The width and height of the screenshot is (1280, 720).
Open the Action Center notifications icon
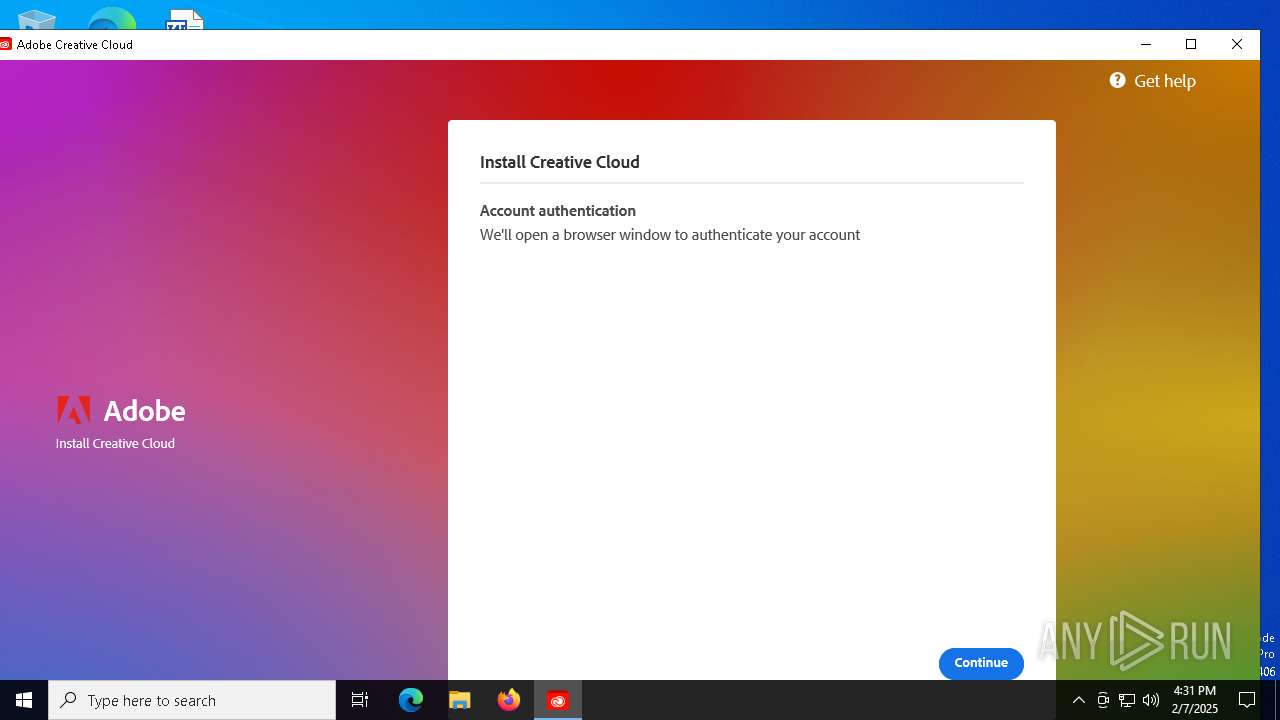[x=1247, y=700]
